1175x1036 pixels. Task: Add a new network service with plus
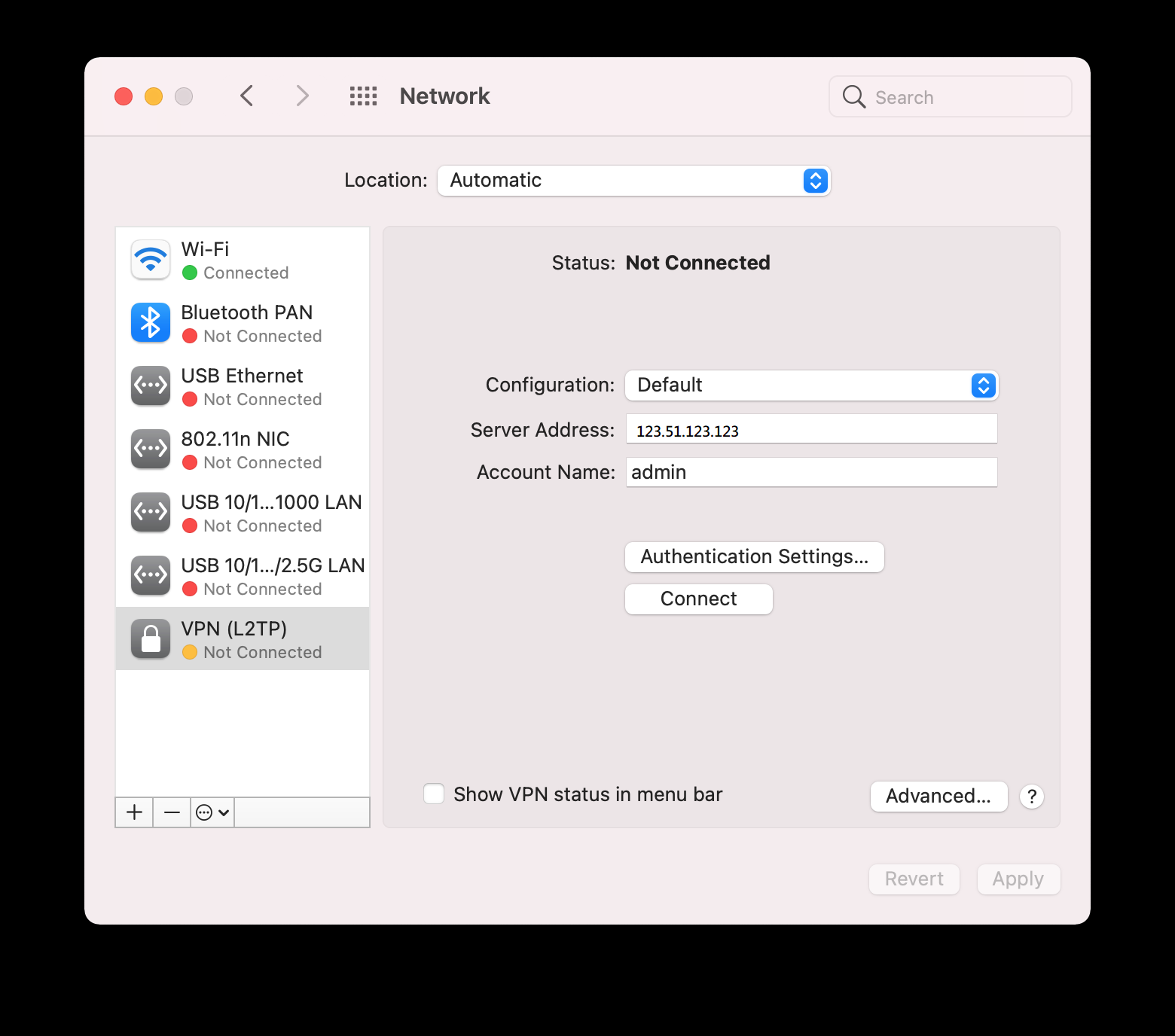coord(134,812)
